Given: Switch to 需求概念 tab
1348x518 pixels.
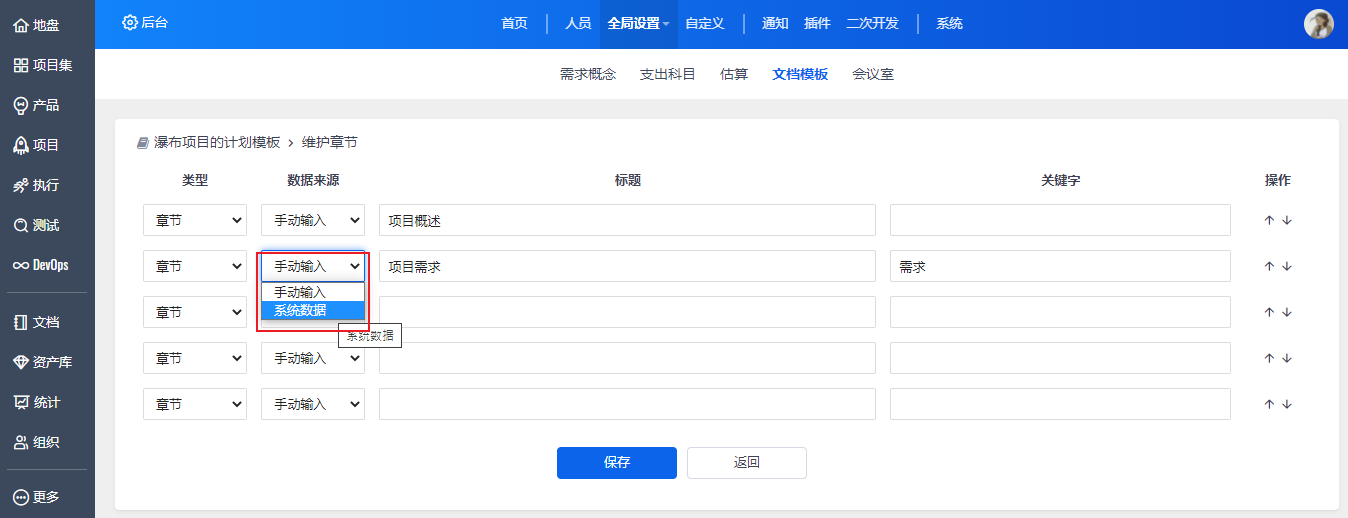Looking at the screenshot, I should point(588,74).
